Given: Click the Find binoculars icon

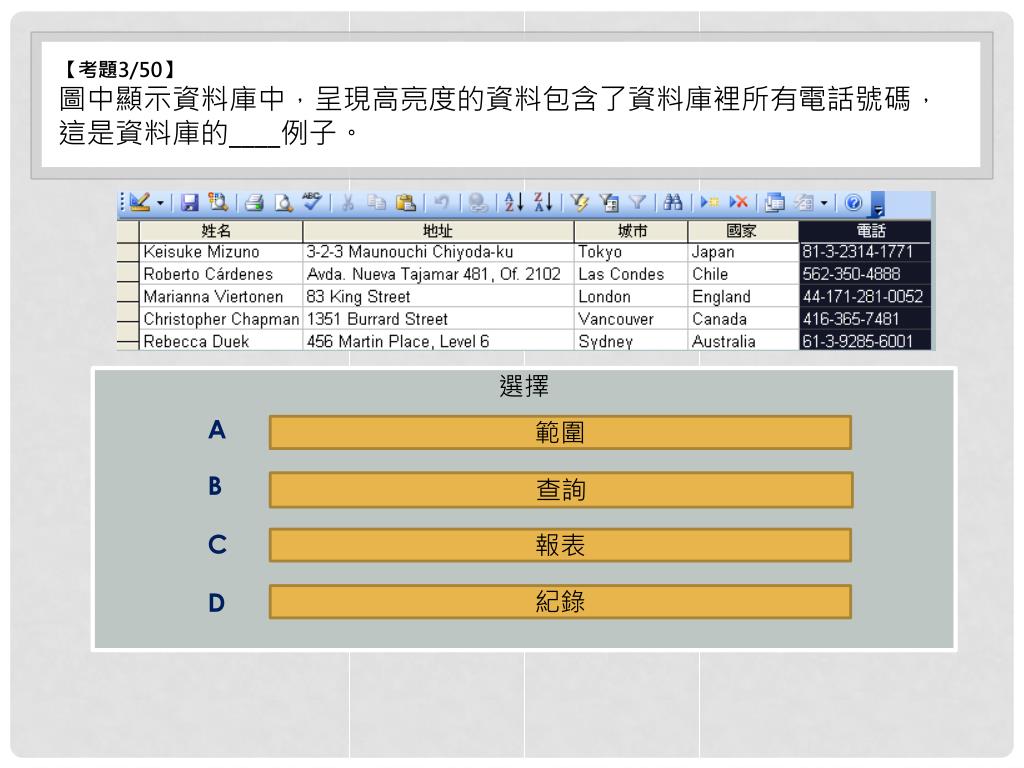Looking at the screenshot, I should point(673,202).
